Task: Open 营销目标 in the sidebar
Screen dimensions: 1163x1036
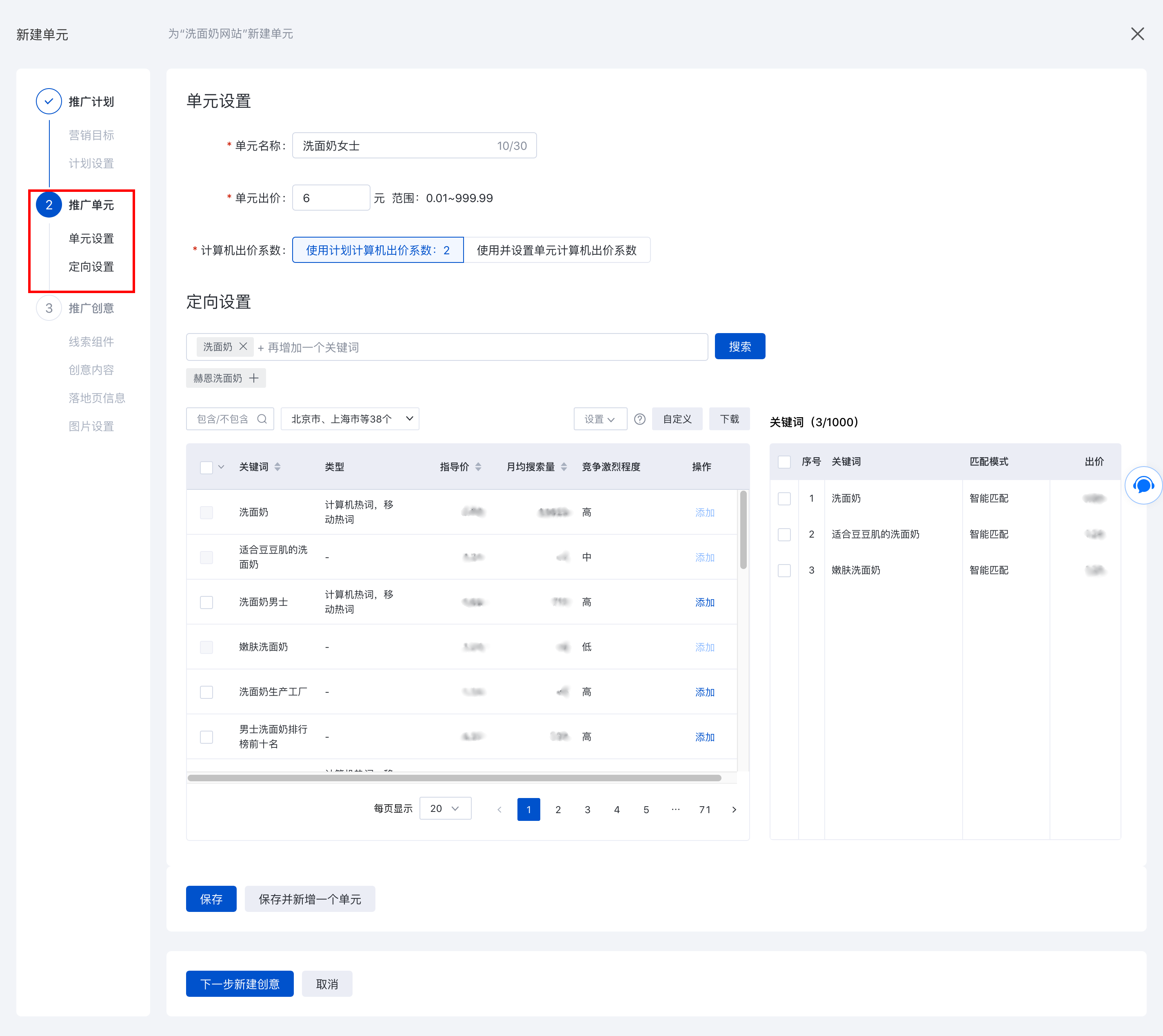Action: [x=91, y=135]
